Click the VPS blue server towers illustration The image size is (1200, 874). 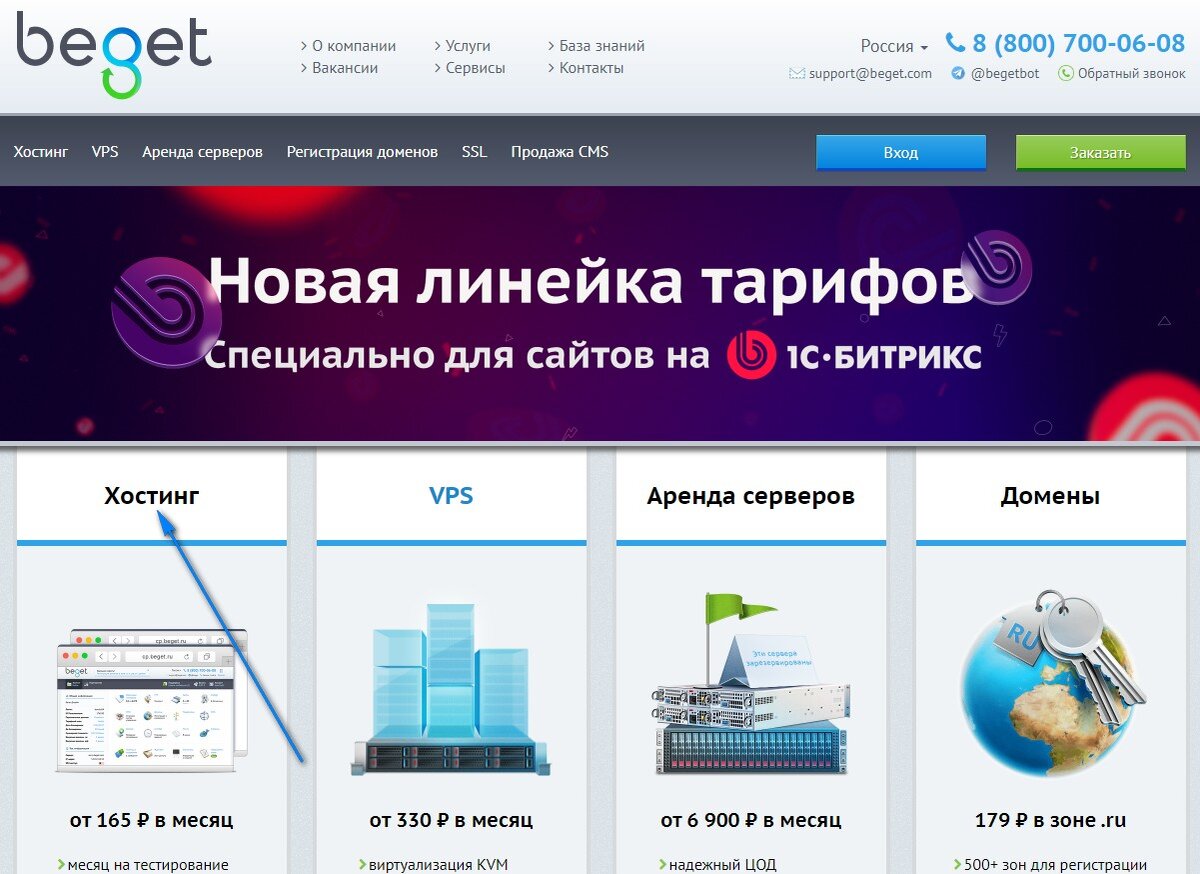coord(450,689)
